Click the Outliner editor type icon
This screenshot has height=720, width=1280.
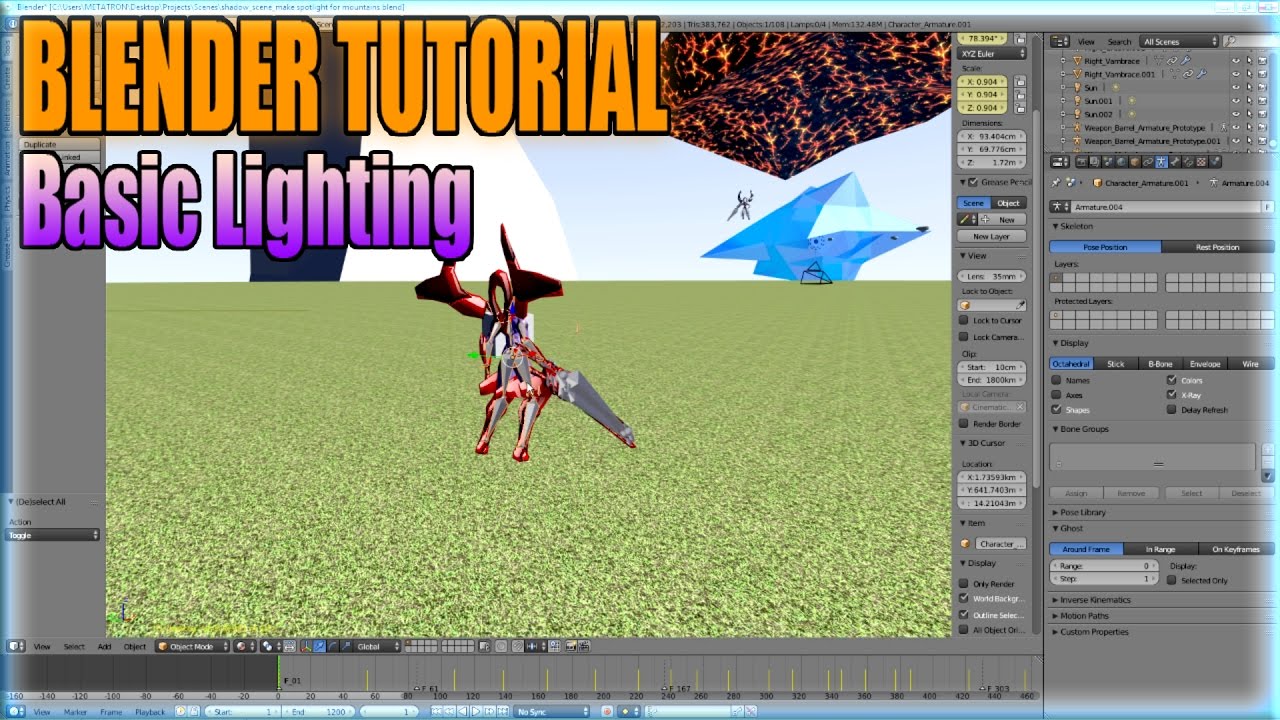click(x=1060, y=42)
